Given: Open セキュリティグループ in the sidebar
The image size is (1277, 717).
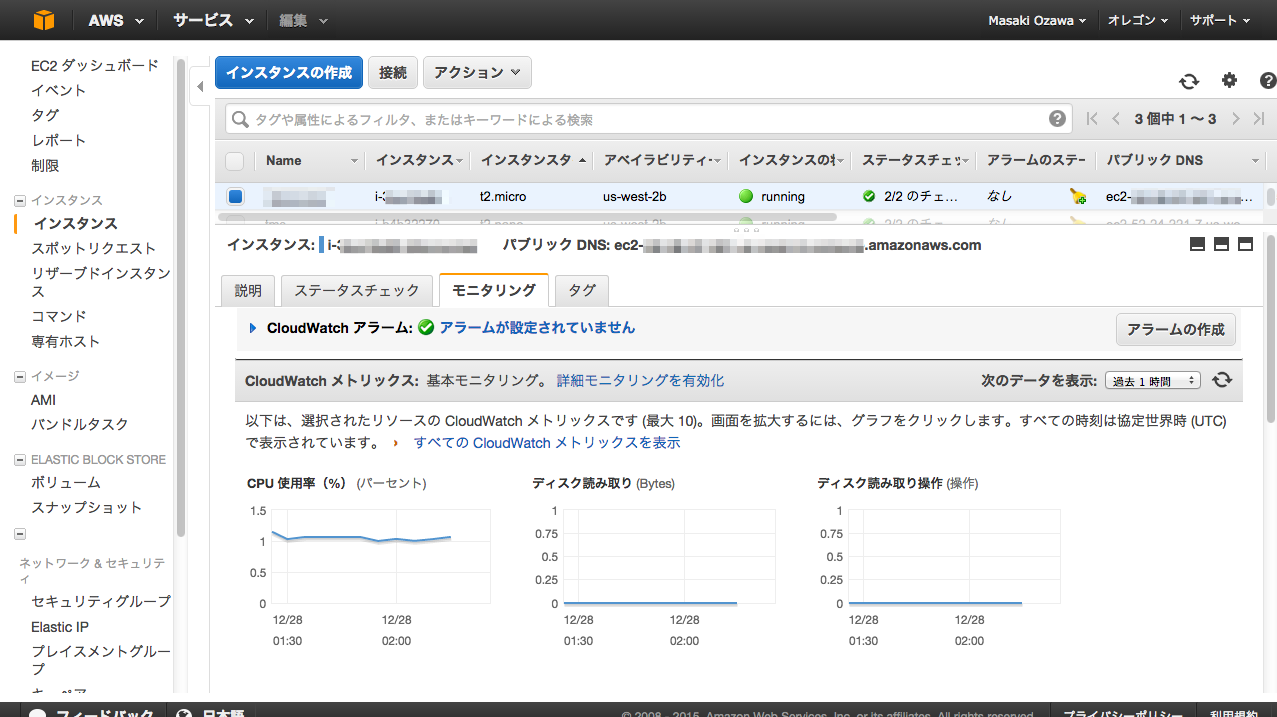Looking at the screenshot, I should point(101,601).
